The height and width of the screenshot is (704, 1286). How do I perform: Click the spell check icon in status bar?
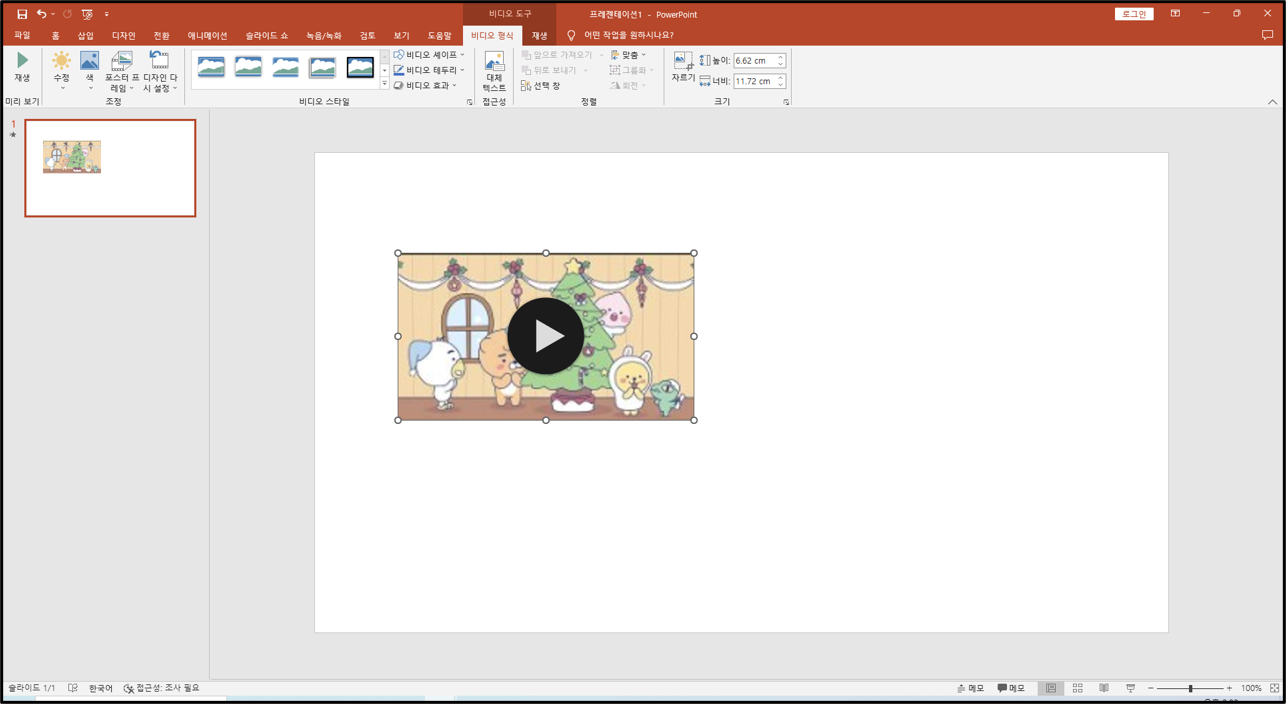[73, 688]
